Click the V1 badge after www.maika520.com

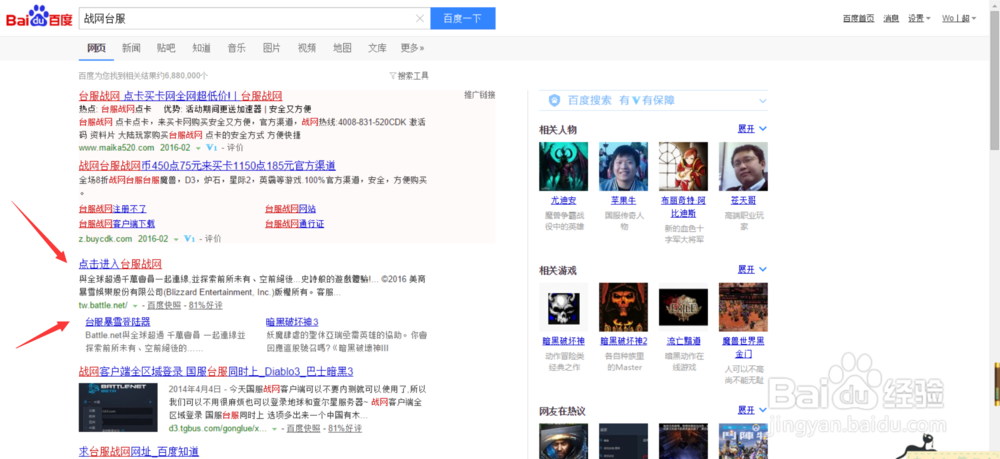(212, 147)
